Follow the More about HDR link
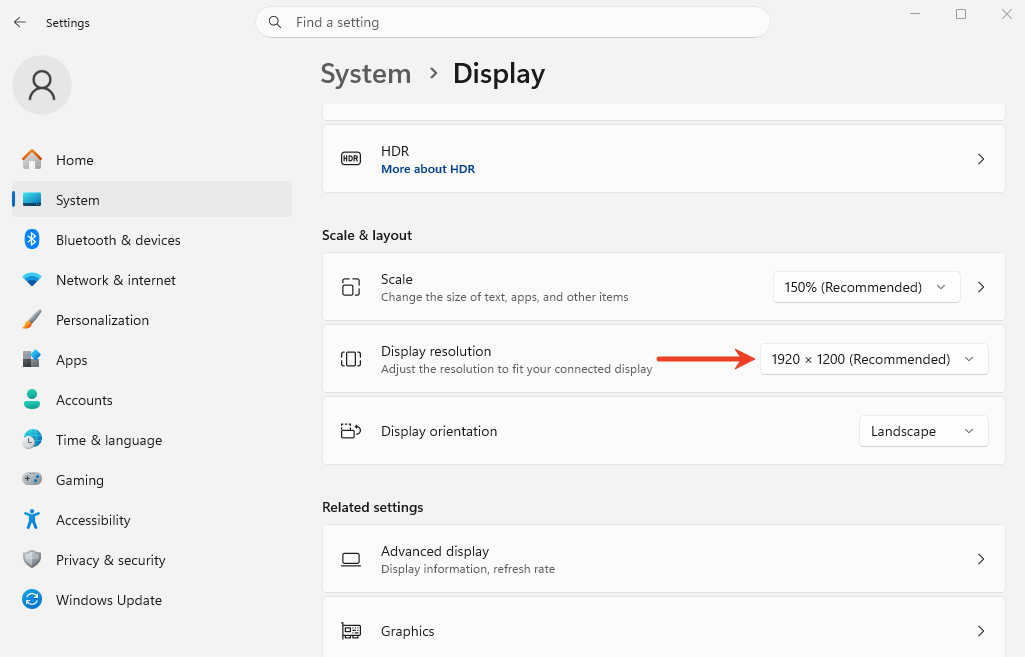 click(x=428, y=169)
